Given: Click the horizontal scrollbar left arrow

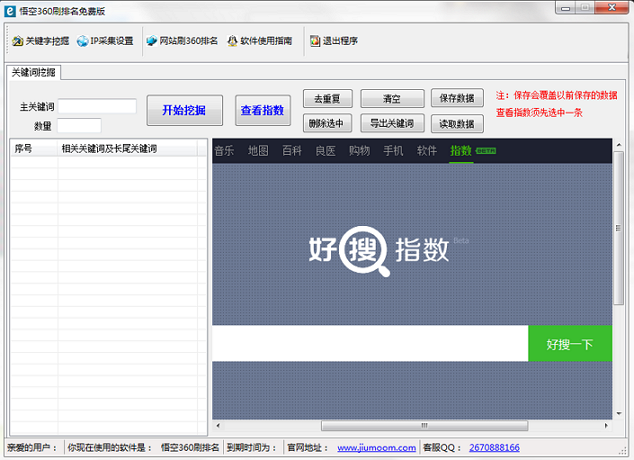Looking at the screenshot, I should coord(218,426).
